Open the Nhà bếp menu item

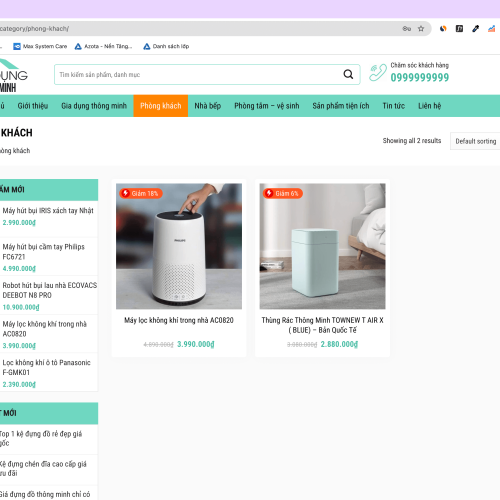[208, 106]
